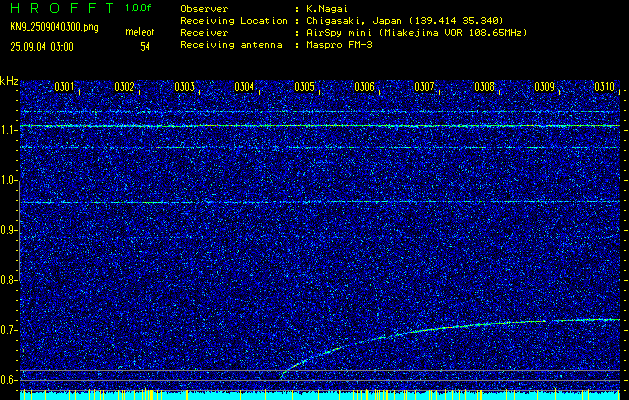629x400 pixels.
Task: Click the 0310 time marker
Action: tap(605, 87)
